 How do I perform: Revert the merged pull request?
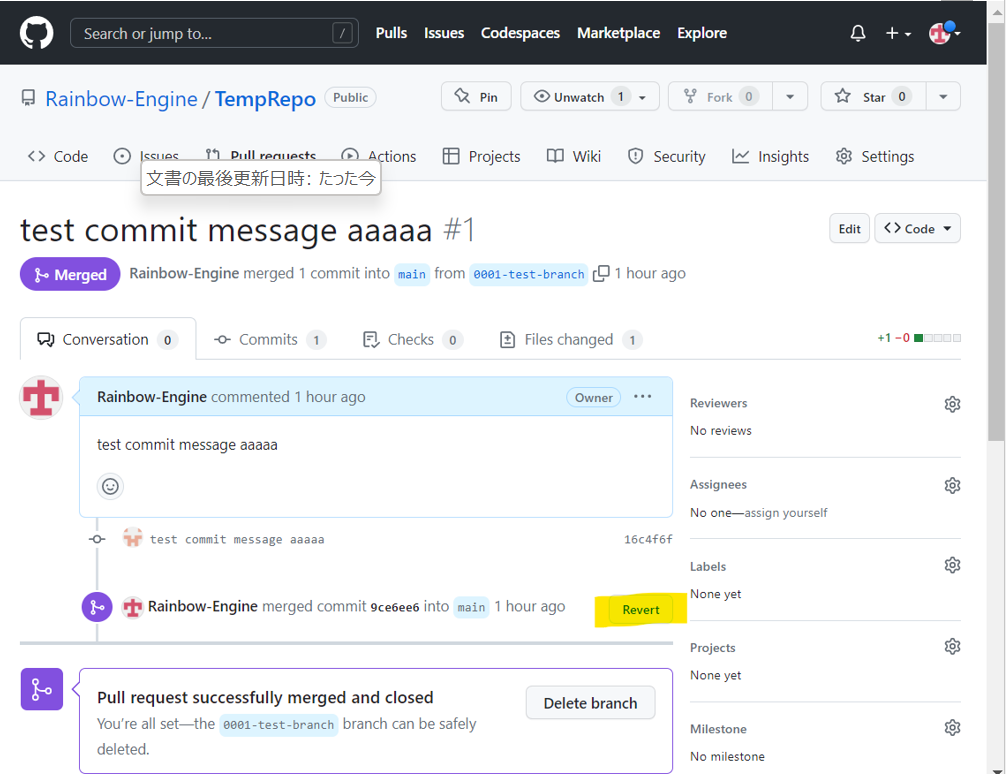pyautogui.click(x=641, y=610)
